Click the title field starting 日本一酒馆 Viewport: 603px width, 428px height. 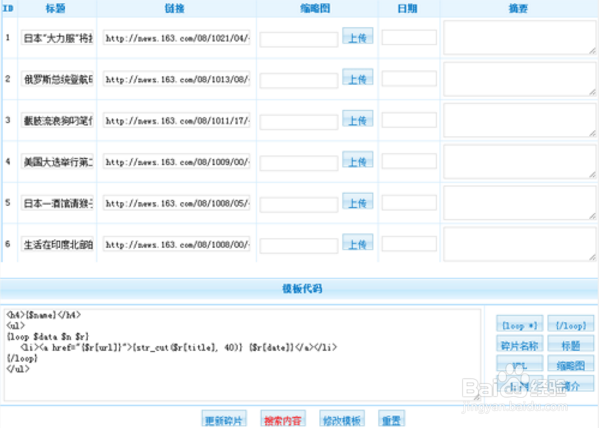tap(57, 203)
